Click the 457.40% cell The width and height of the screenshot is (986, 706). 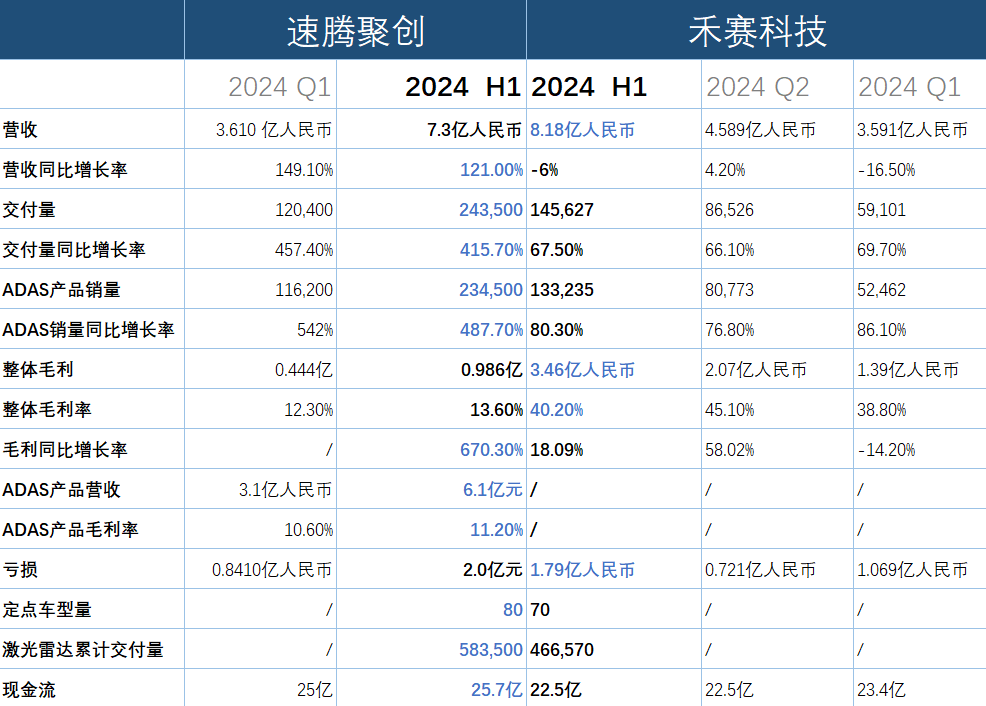coord(260,250)
